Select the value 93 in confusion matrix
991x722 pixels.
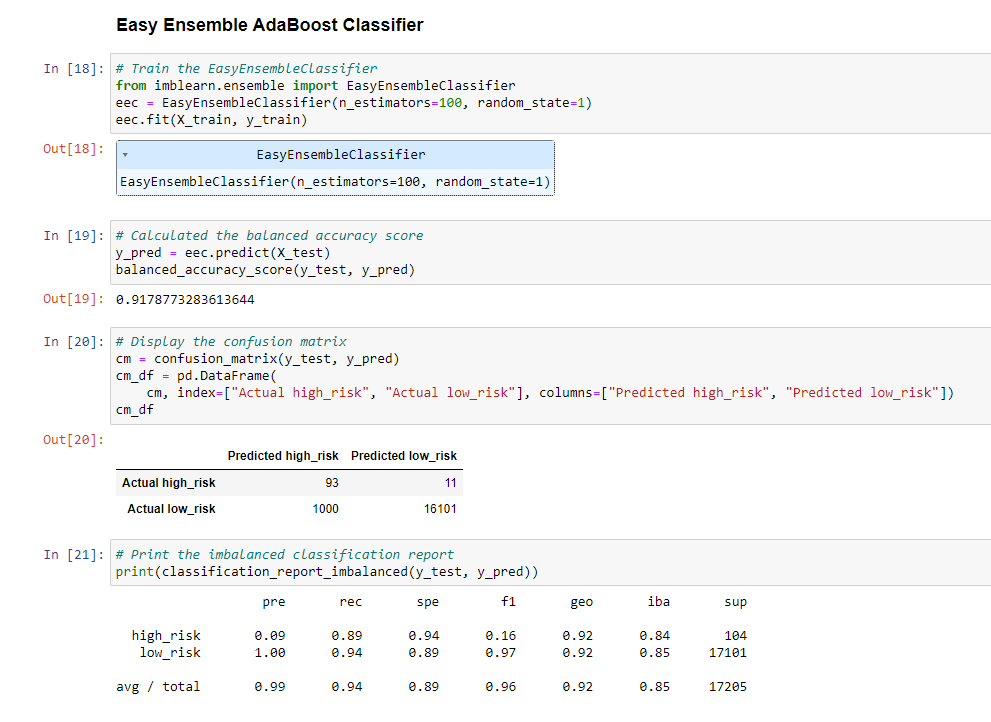point(332,483)
